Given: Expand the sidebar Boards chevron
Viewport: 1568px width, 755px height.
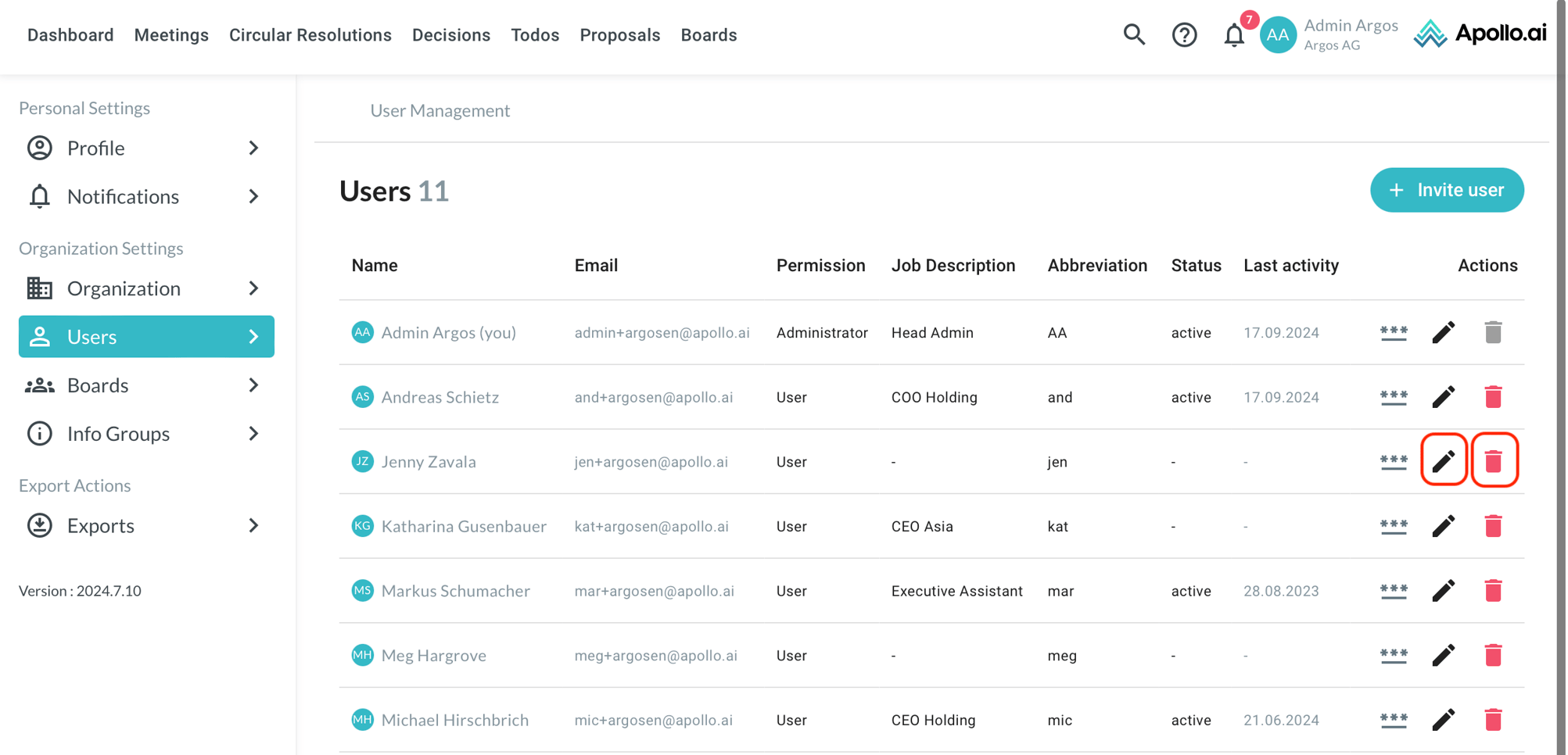Looking at the screenshot, I should point(253,385).
